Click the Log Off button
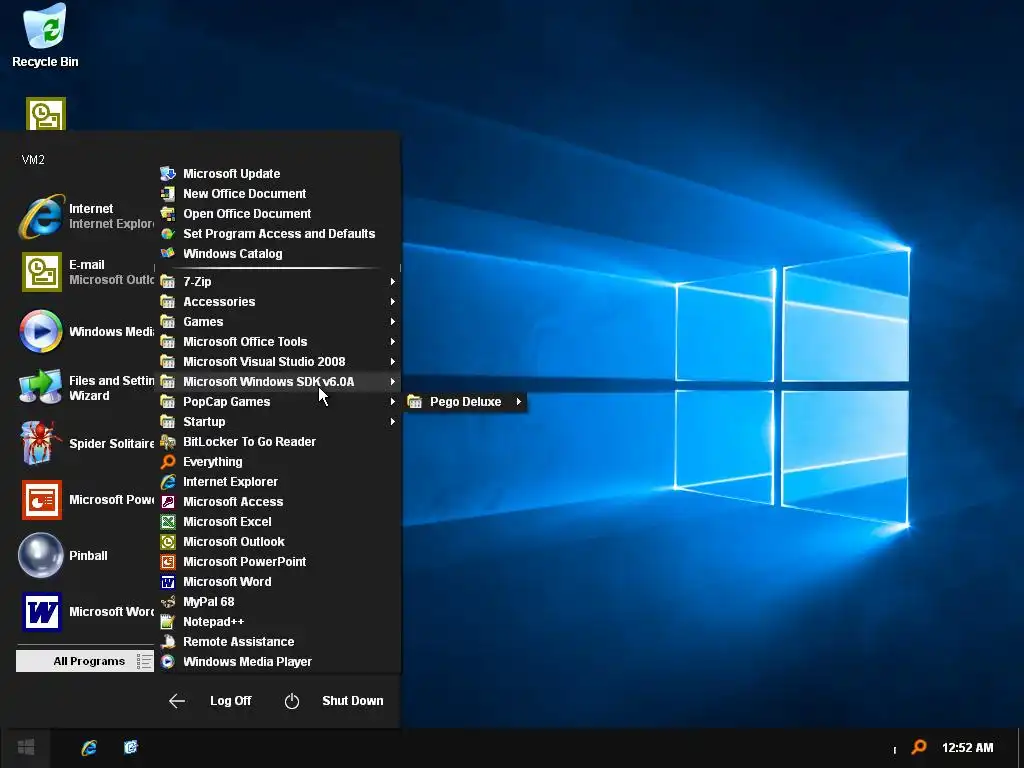 [231, 701]
